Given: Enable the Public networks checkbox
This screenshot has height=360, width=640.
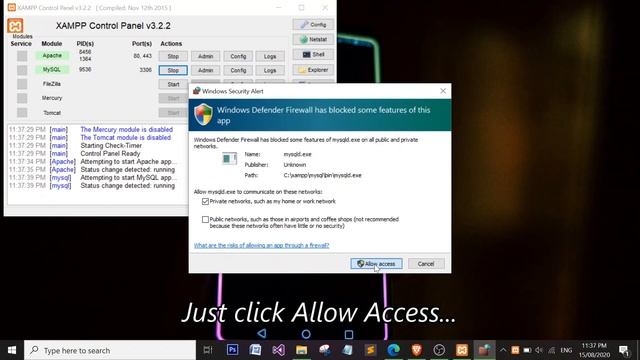Looking at the screenshot, I should pos(205,220).
